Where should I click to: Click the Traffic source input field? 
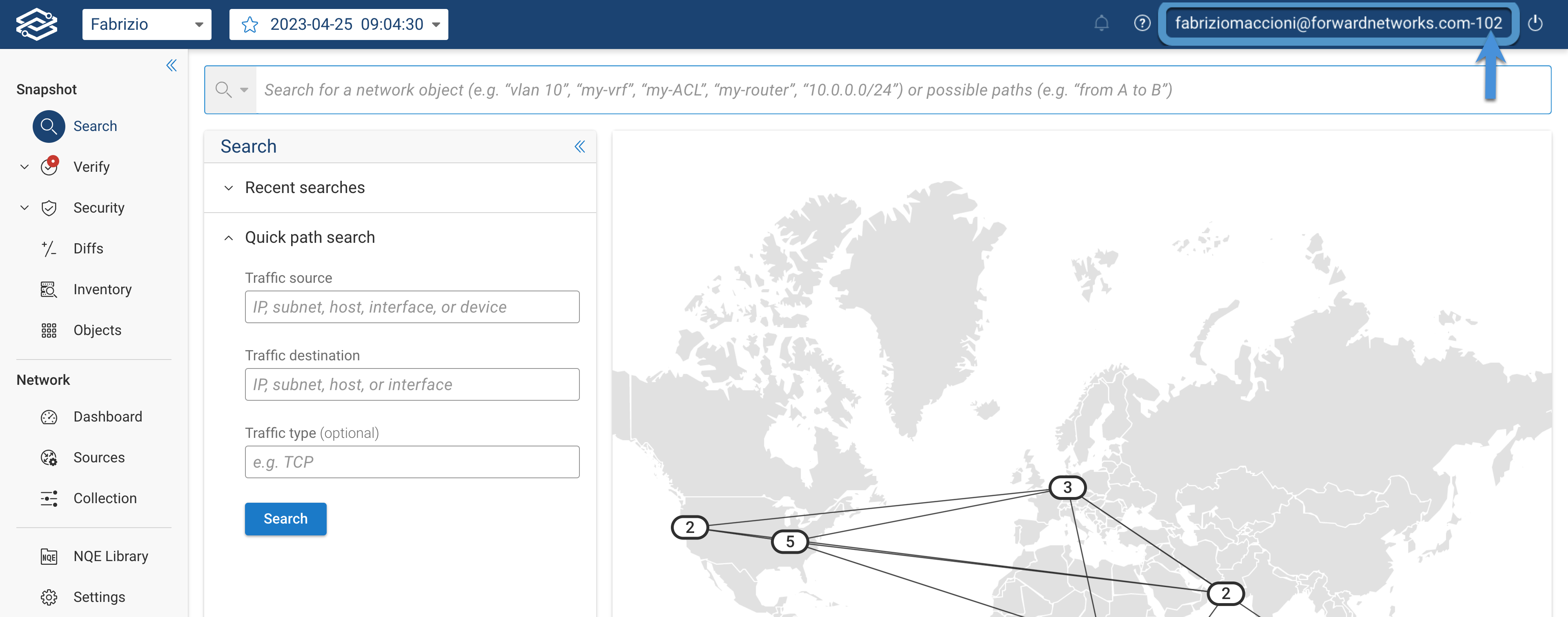(x=412, y=307)
